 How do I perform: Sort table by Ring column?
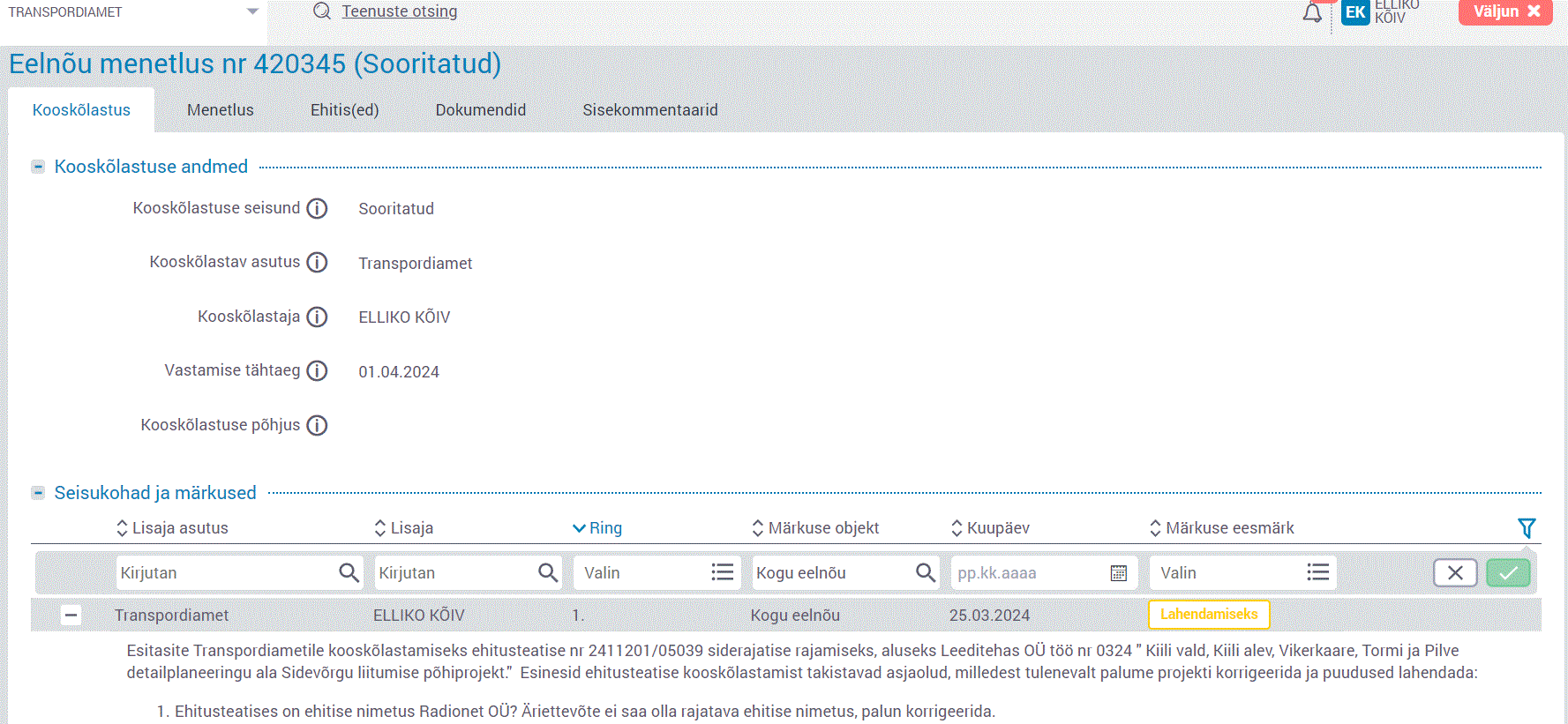coord(597,528)
